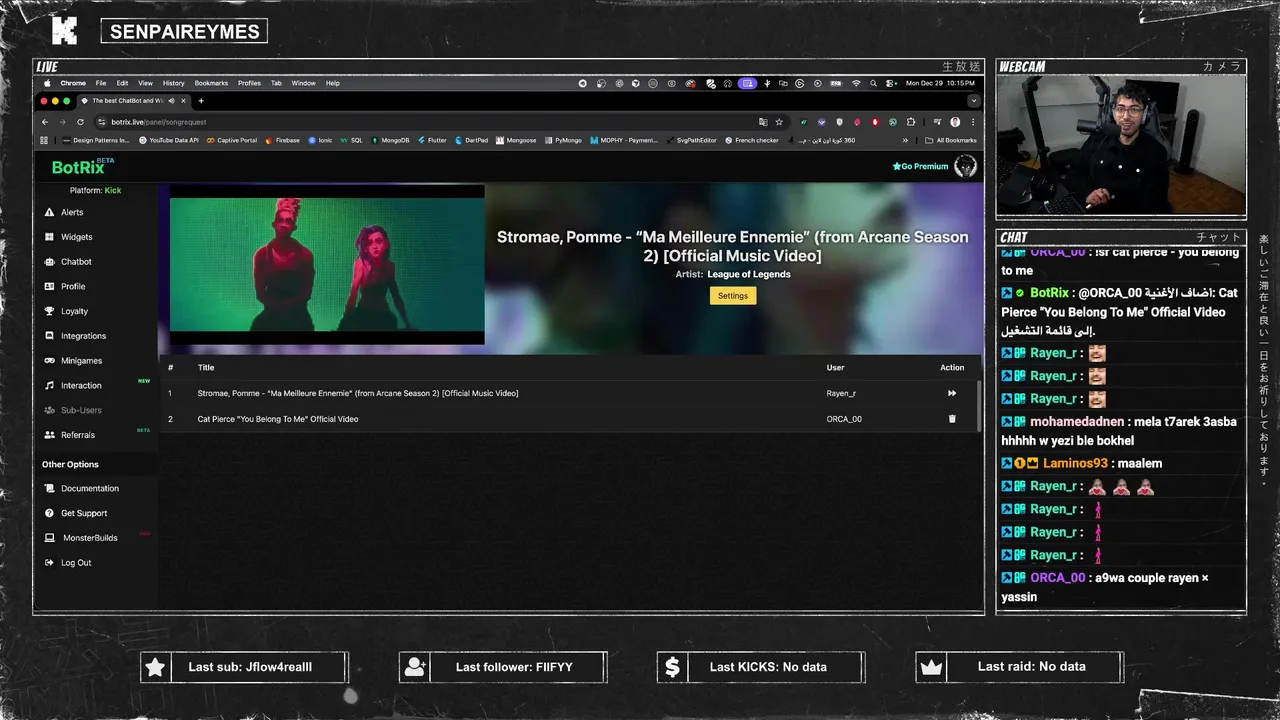Expand the hidden bookmarks overflow chevron

coord(906,140)
